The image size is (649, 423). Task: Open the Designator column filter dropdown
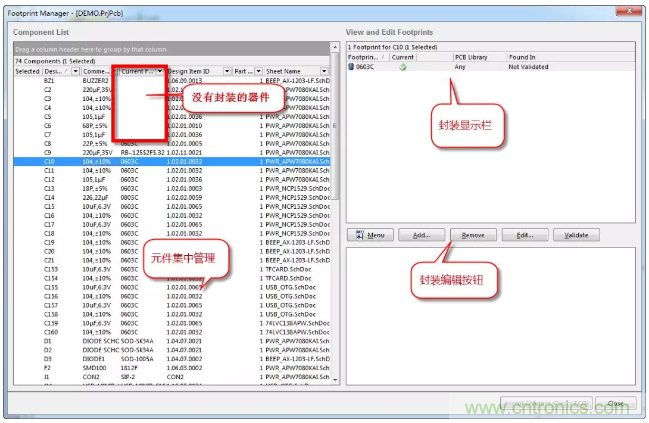coord(73,72)
